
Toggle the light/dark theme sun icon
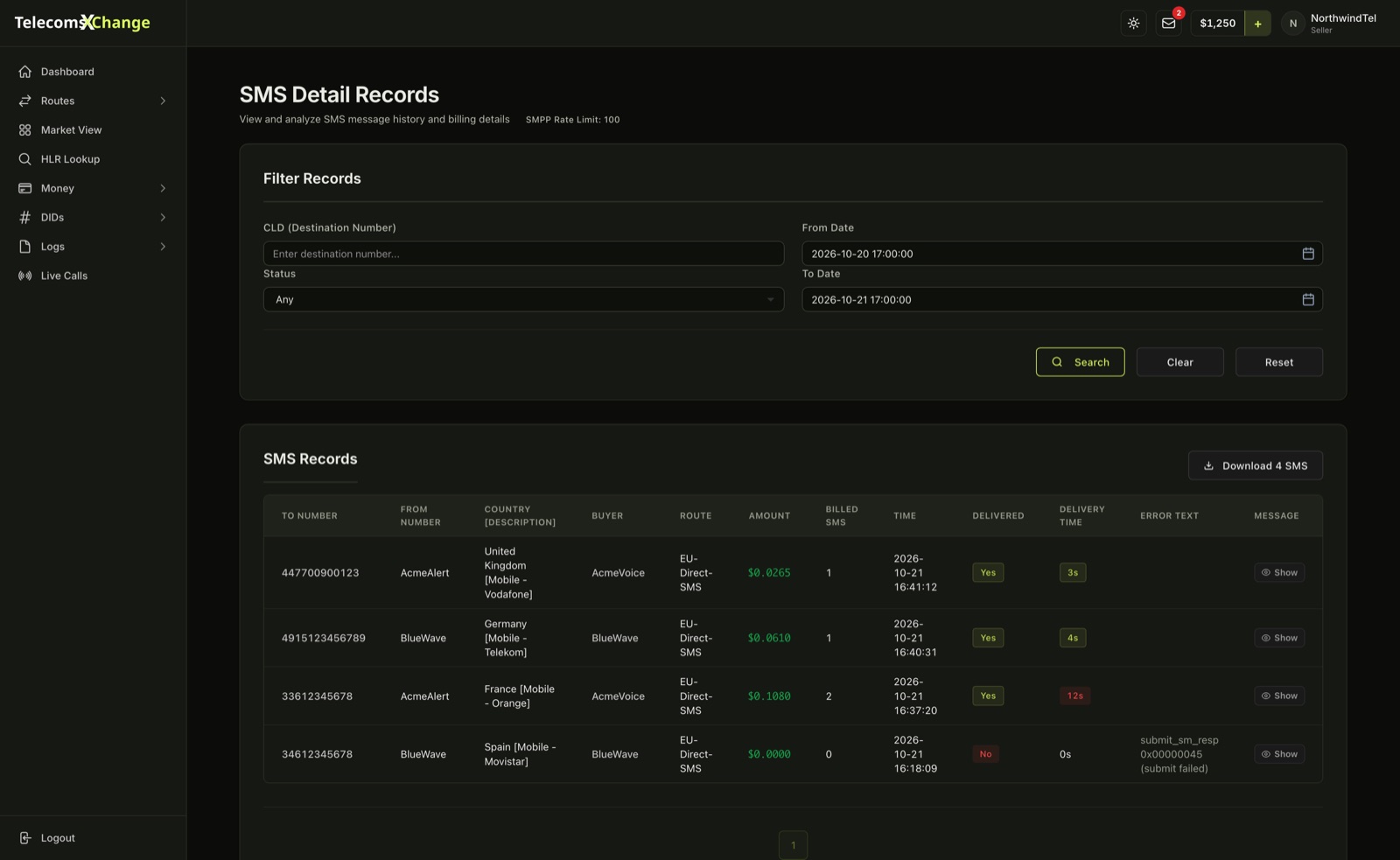click(x=1133, y=24)
